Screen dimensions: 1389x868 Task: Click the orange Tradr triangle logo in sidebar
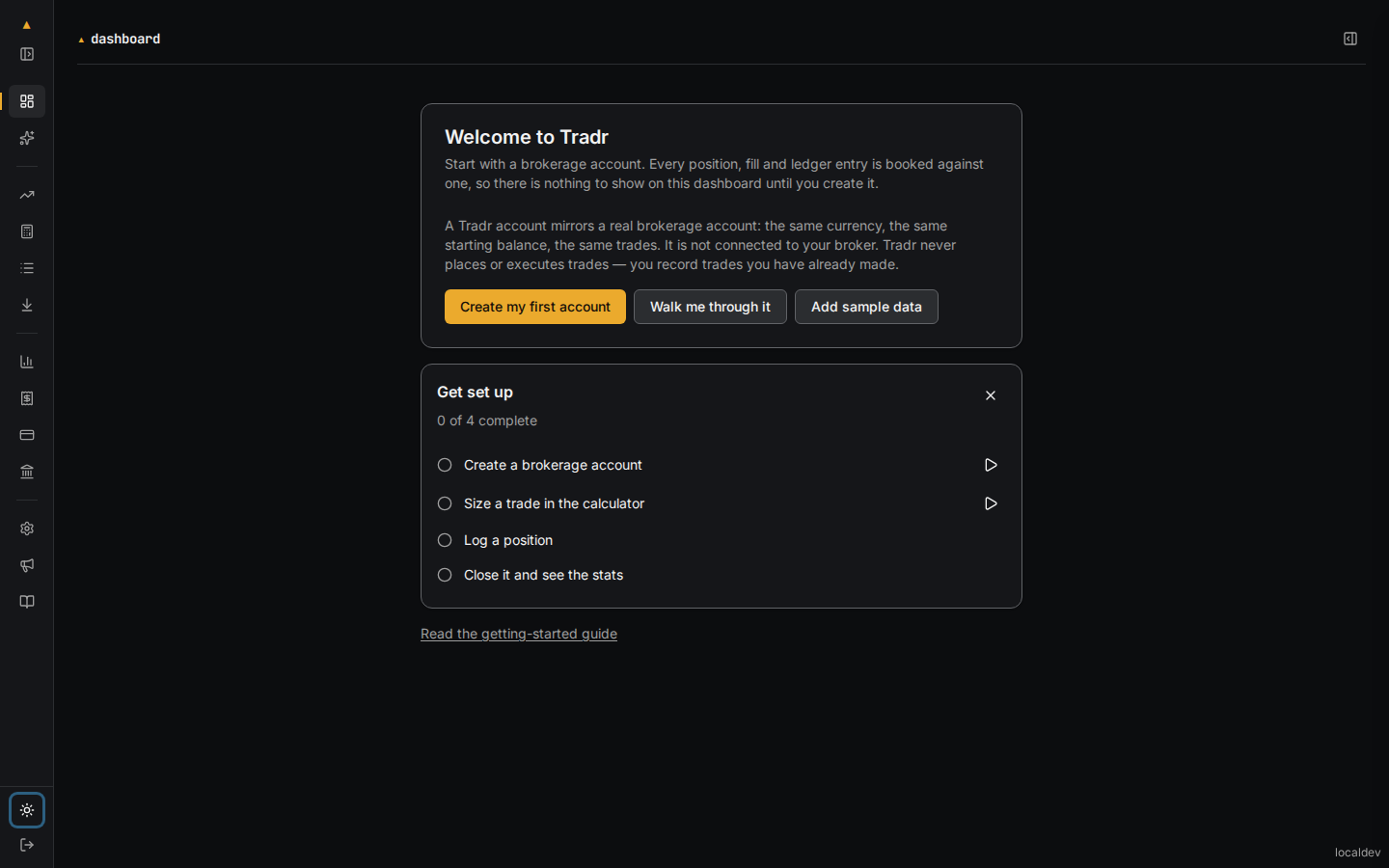(27, 25)
